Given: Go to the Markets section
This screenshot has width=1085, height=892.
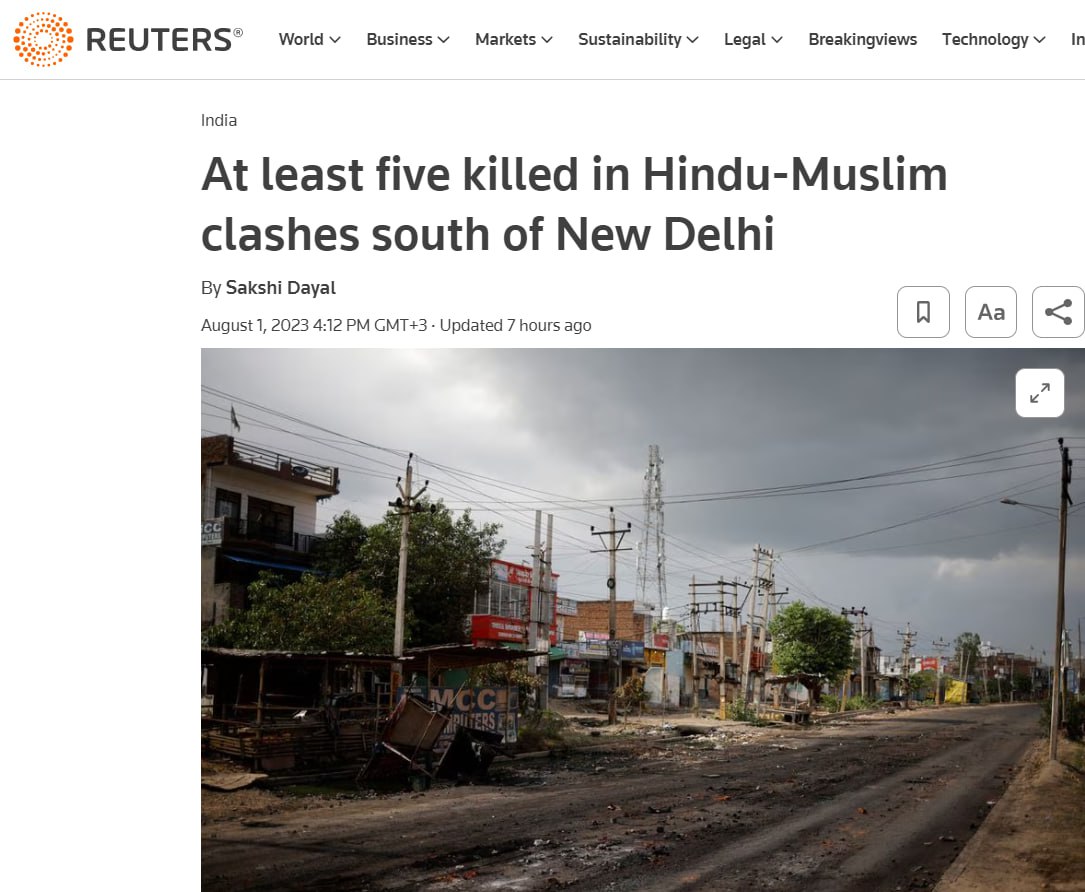Looking at the screenshot, I should click(x=505, y=39).
